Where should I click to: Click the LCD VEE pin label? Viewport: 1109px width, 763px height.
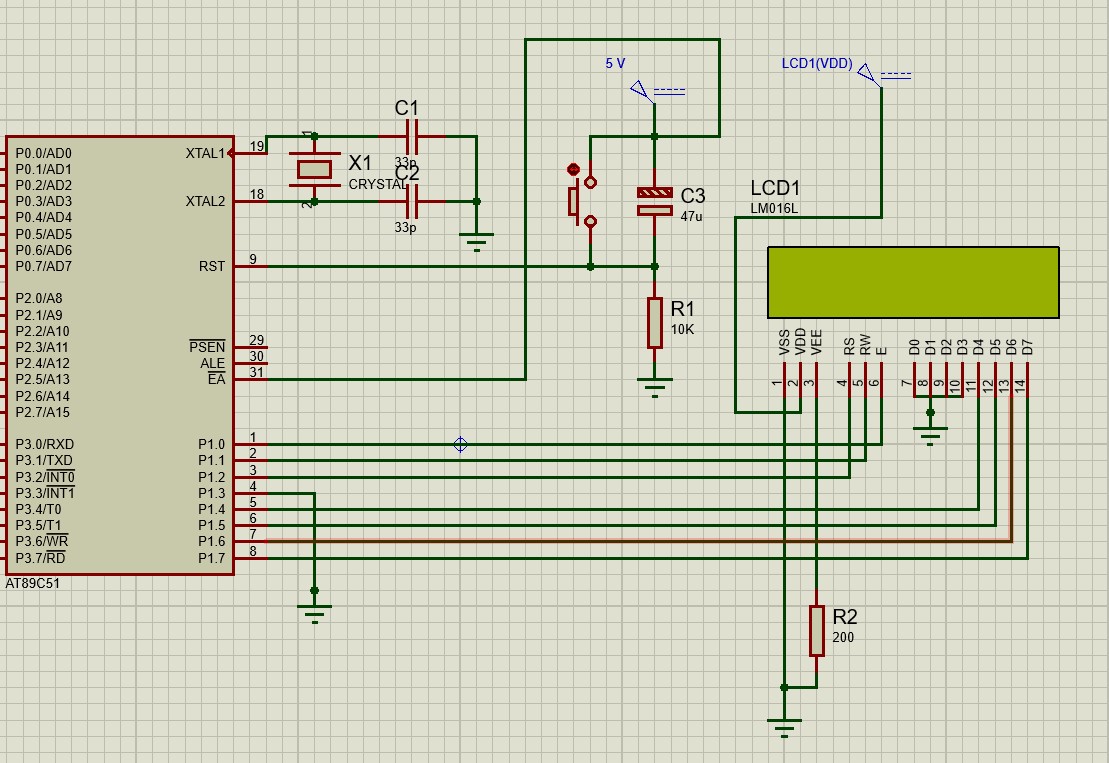coord(816,342)
